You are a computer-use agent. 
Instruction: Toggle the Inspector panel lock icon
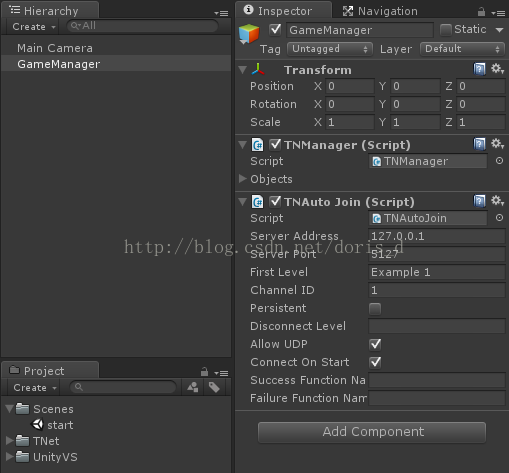pyautogui.click(x=481, y=12)
